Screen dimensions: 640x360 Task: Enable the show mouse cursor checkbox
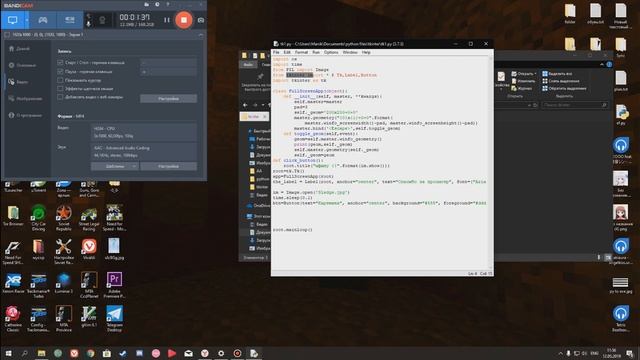click(60, 80)
